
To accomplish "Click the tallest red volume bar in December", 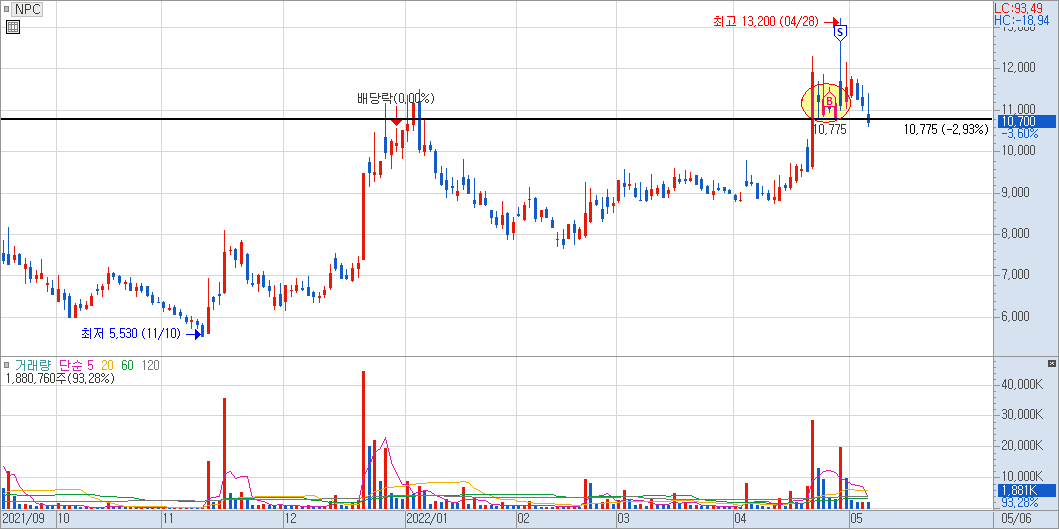I will (x=363, y=439).
